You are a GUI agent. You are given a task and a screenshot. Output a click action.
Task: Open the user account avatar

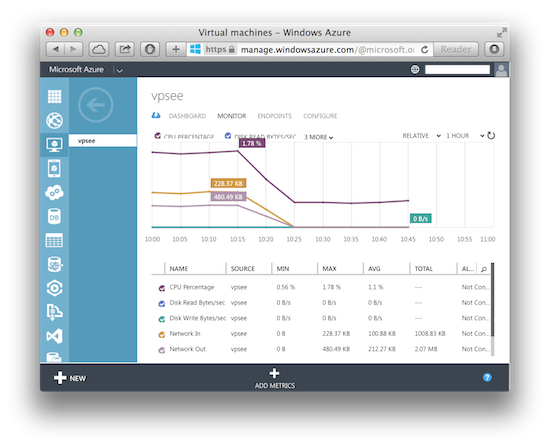point(501,69)
